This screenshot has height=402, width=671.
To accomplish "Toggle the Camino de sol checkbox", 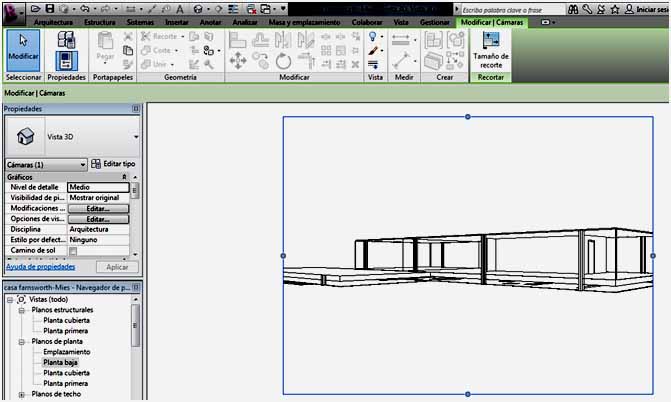I will tap(72, 251).
